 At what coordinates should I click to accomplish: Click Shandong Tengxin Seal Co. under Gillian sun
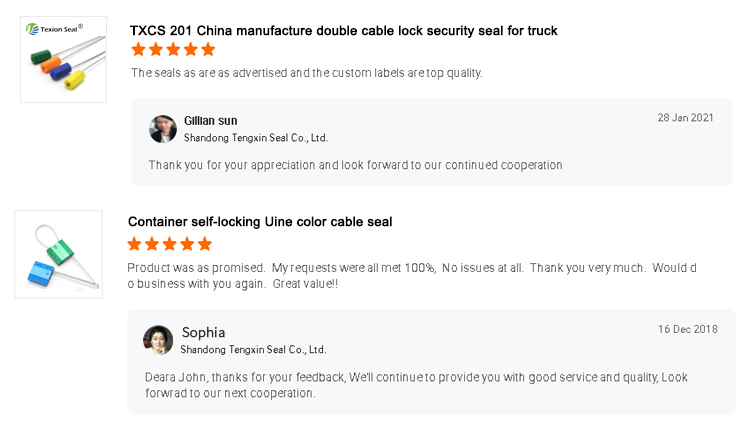tap(256, 138)
